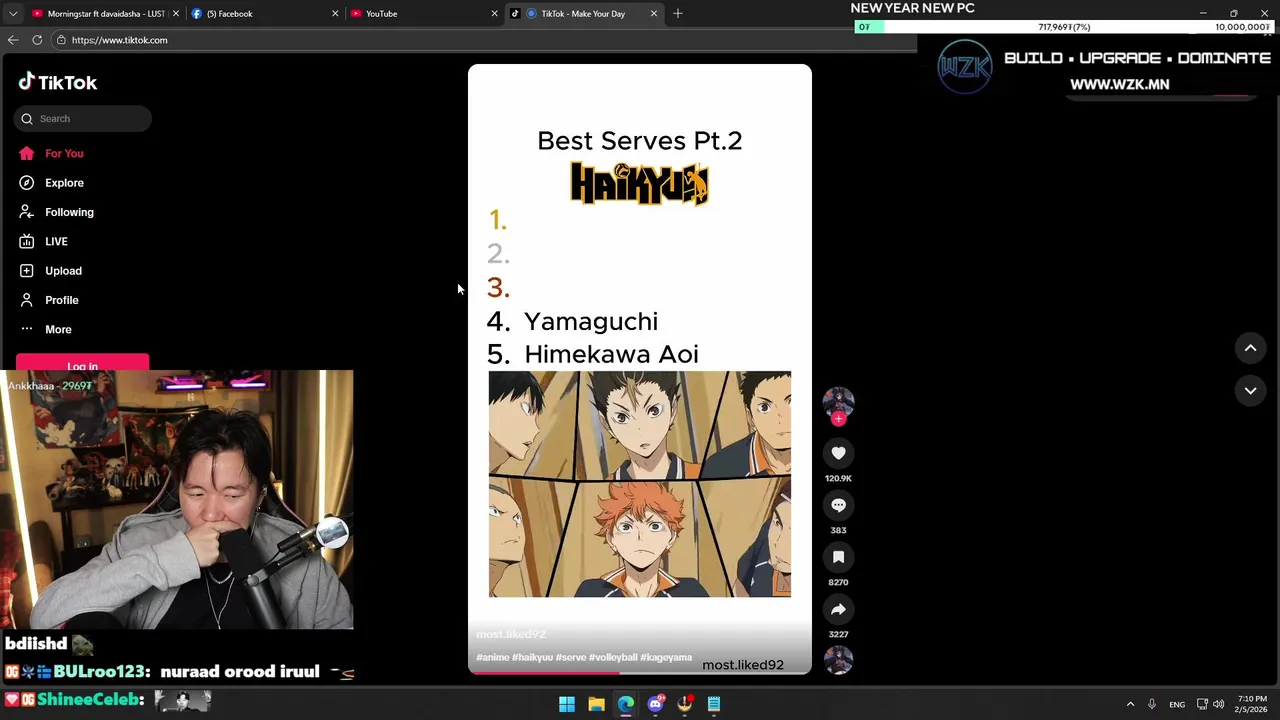Open a new browser tab
The height and width of the screenshot is (720, 1280).
click(678, 14)
